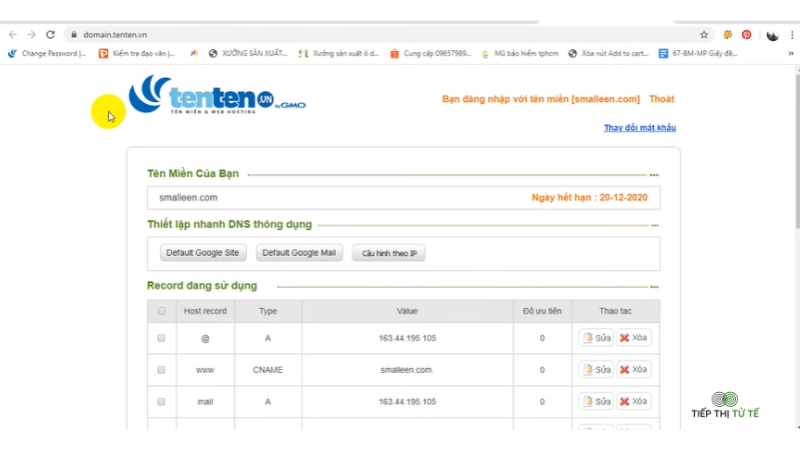The image size is (800, 450).
Task: Click the smalleen.com domain name text
Action: click(188, 197)
